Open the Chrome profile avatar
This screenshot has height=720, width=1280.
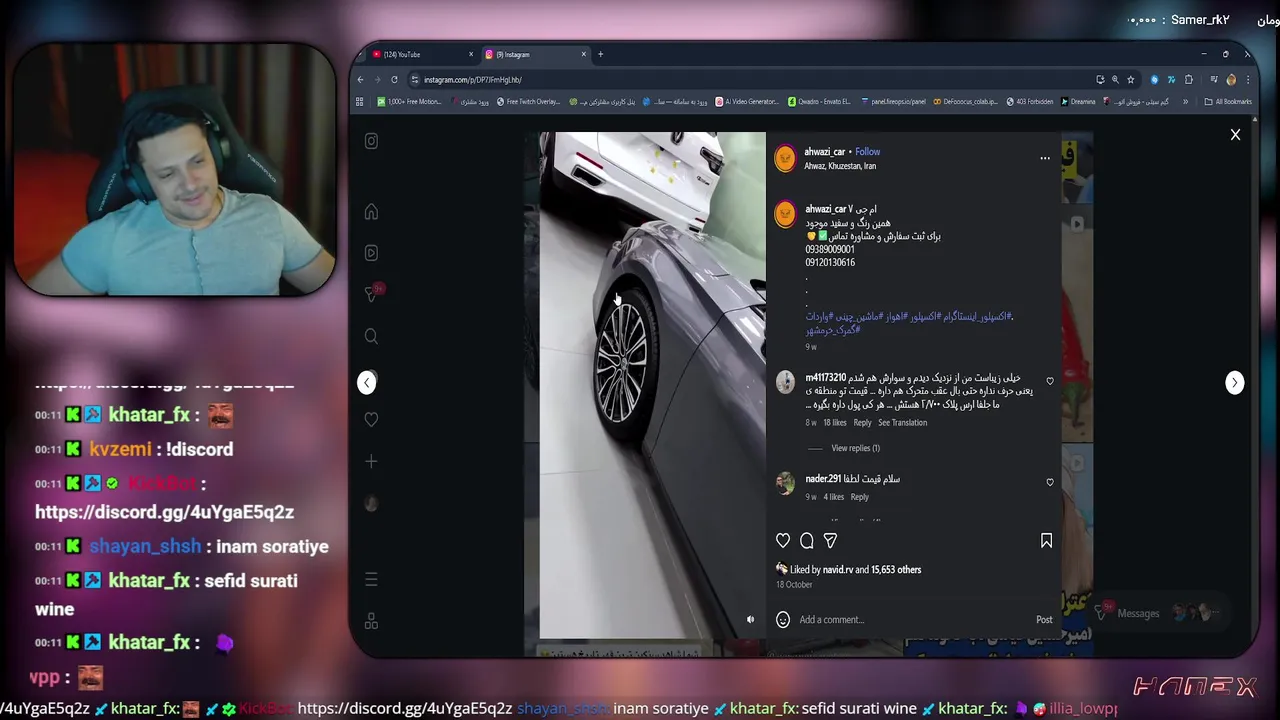coord(1231,80)
